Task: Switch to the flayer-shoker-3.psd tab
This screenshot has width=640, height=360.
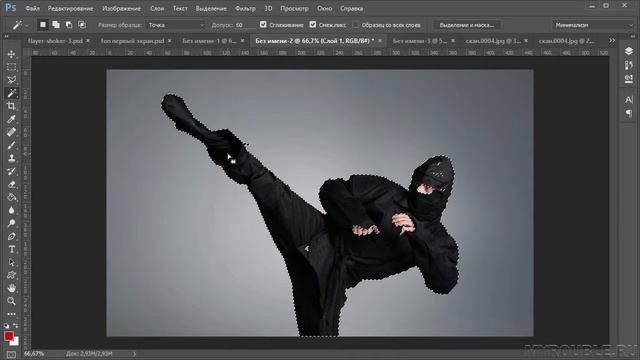Action: point(55,41)
